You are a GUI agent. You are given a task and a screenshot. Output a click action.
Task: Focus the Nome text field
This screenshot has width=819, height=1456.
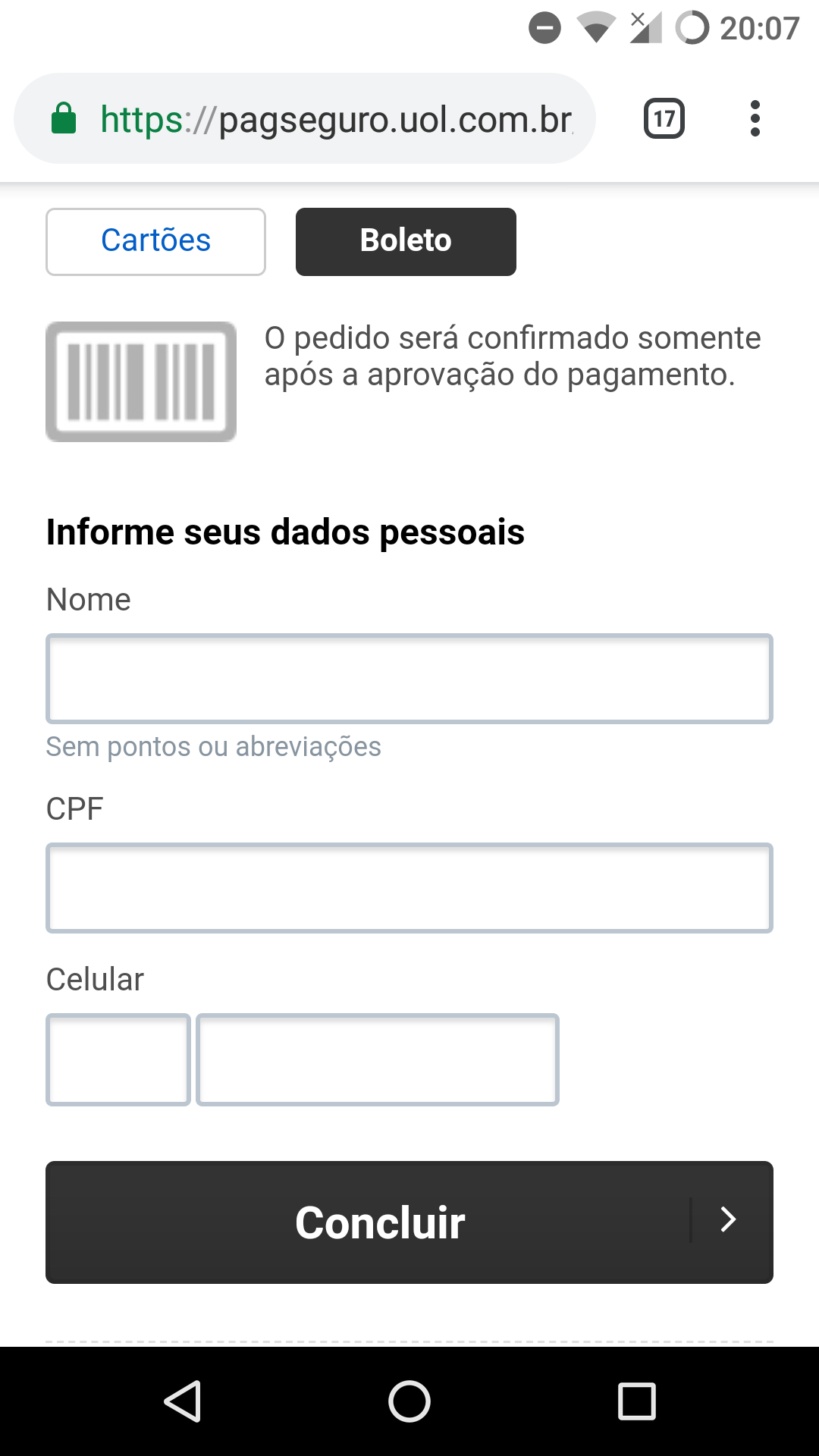point(409,679)
